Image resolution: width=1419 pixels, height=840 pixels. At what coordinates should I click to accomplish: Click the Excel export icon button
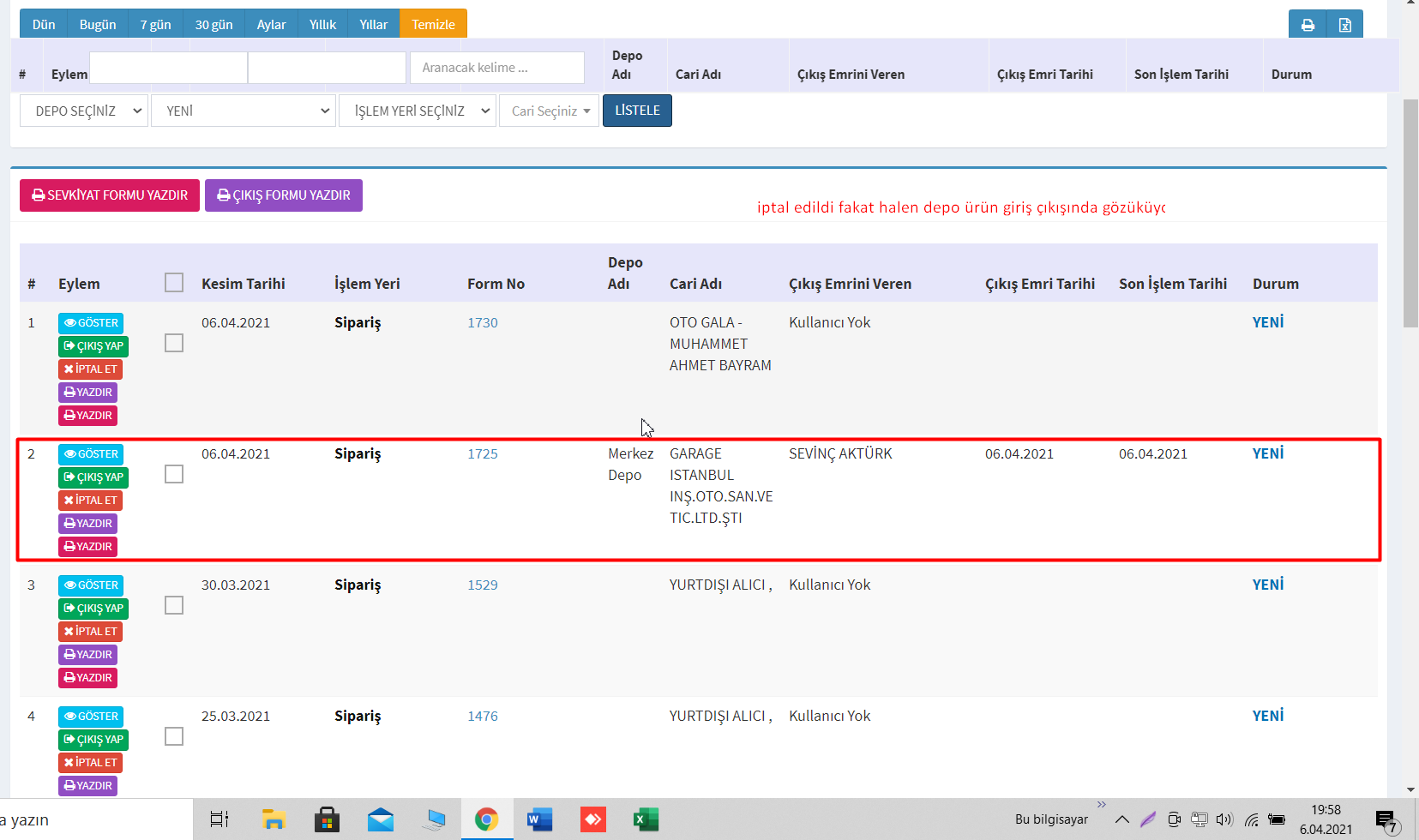1344,25
